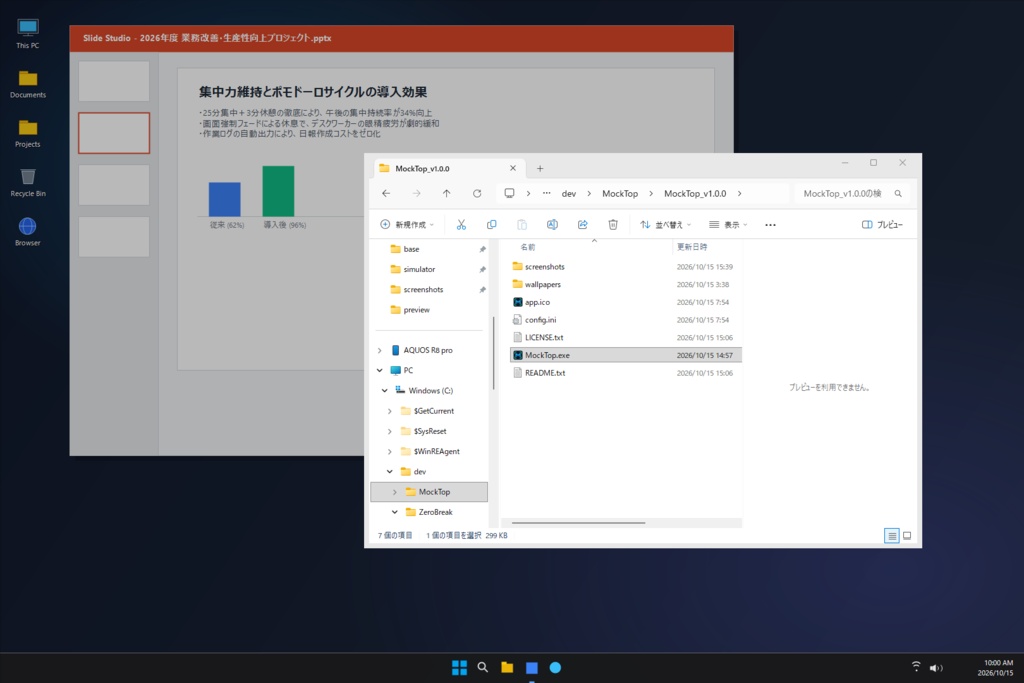
Task: Close the MockTop_v1.0.0 Explorer tab
Action: tap(513, 168)
